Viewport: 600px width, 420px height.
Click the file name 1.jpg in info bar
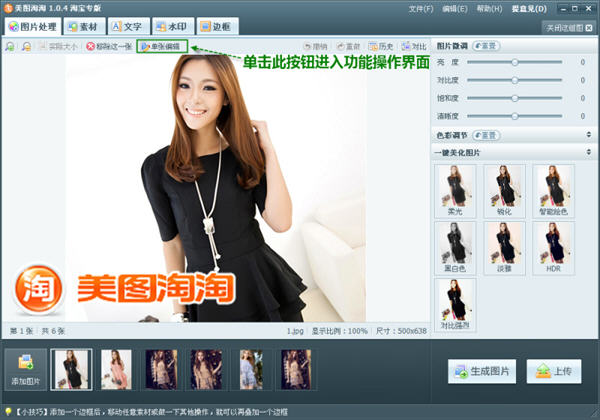click(295, 331)
